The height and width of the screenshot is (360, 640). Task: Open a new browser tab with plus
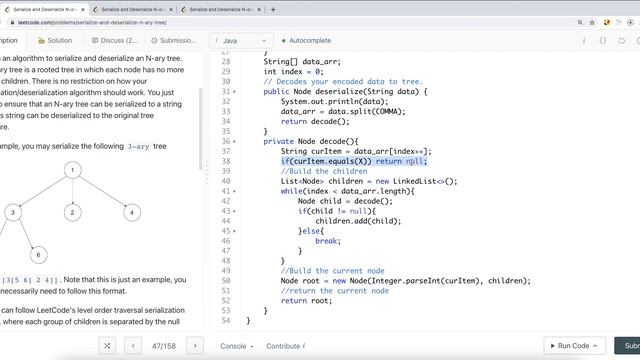(273, 9)
